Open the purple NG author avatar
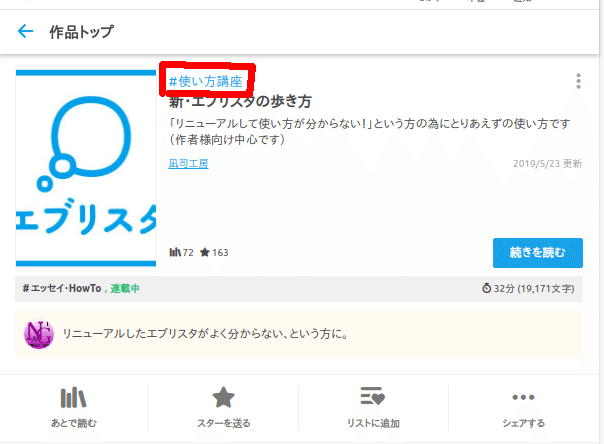The image size is (604, 444). point(39,334)
